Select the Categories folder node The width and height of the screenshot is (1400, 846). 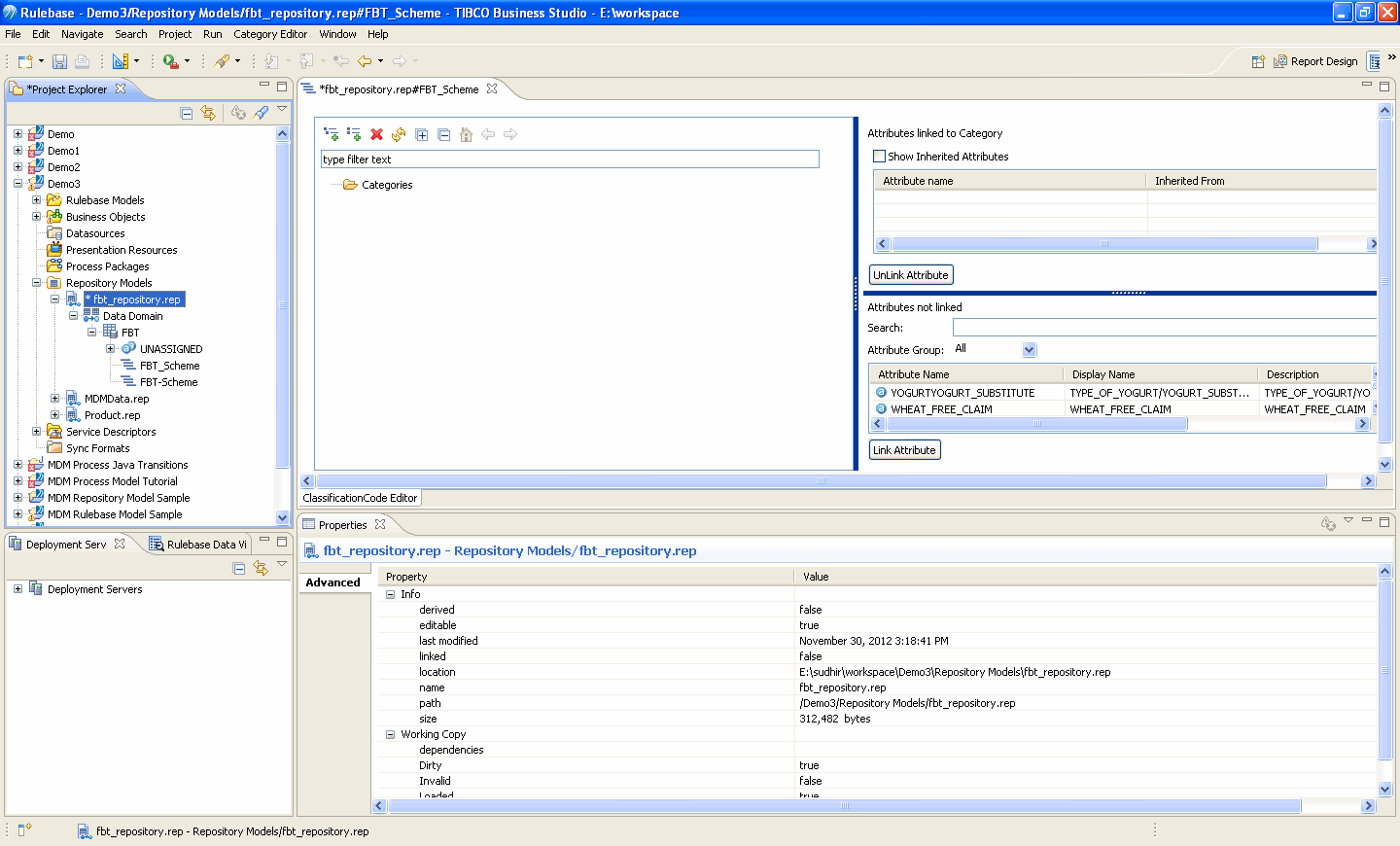coord(387,185)
